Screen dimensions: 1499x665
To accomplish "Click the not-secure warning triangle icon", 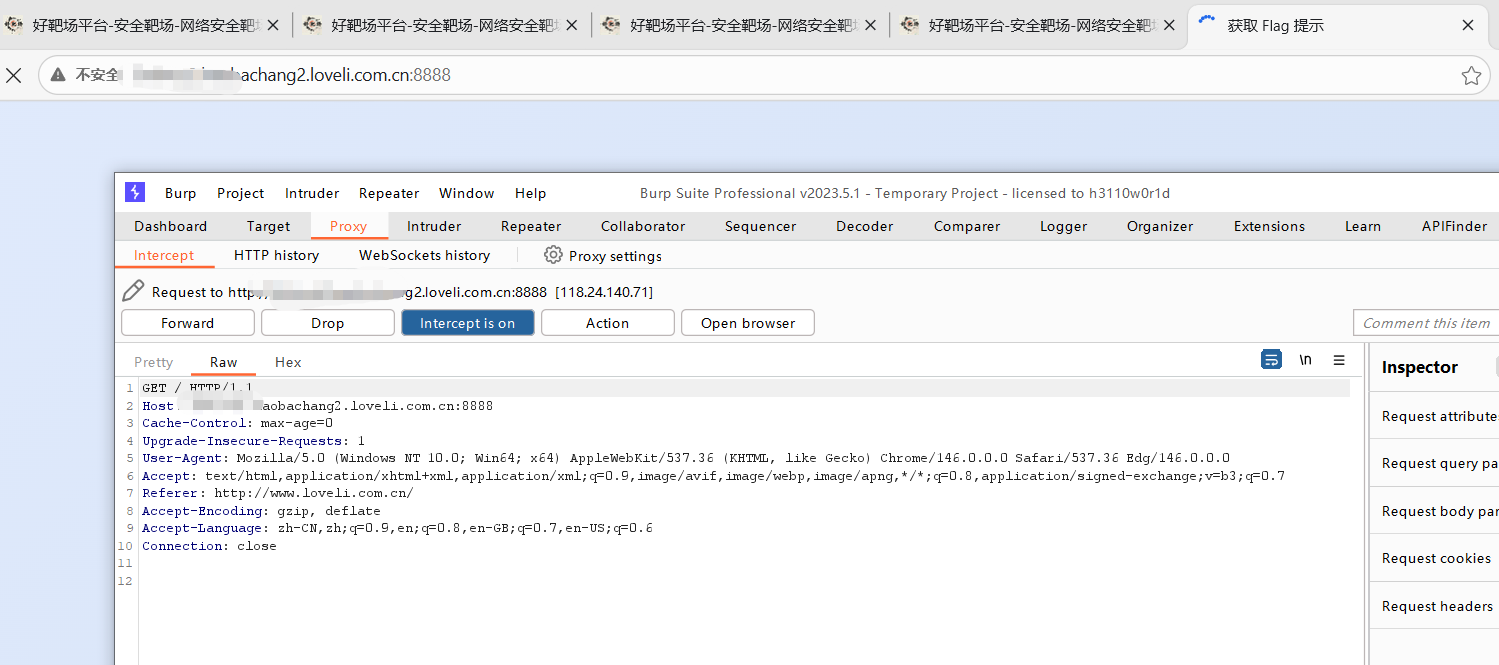I will coord(59,75).
